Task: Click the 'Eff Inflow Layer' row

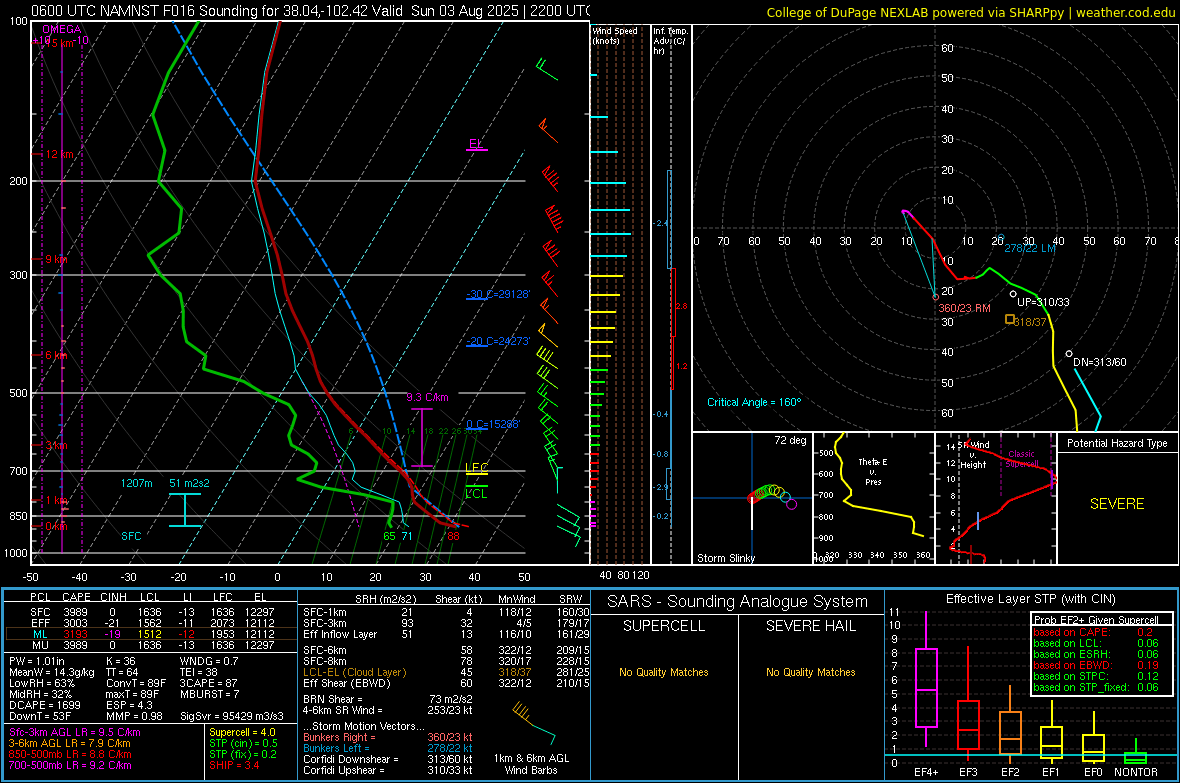Action: [446, 634]
